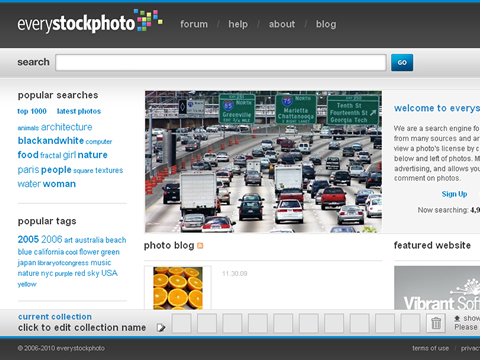
Task: Click the search input field
Action: (x=221, y=62)
